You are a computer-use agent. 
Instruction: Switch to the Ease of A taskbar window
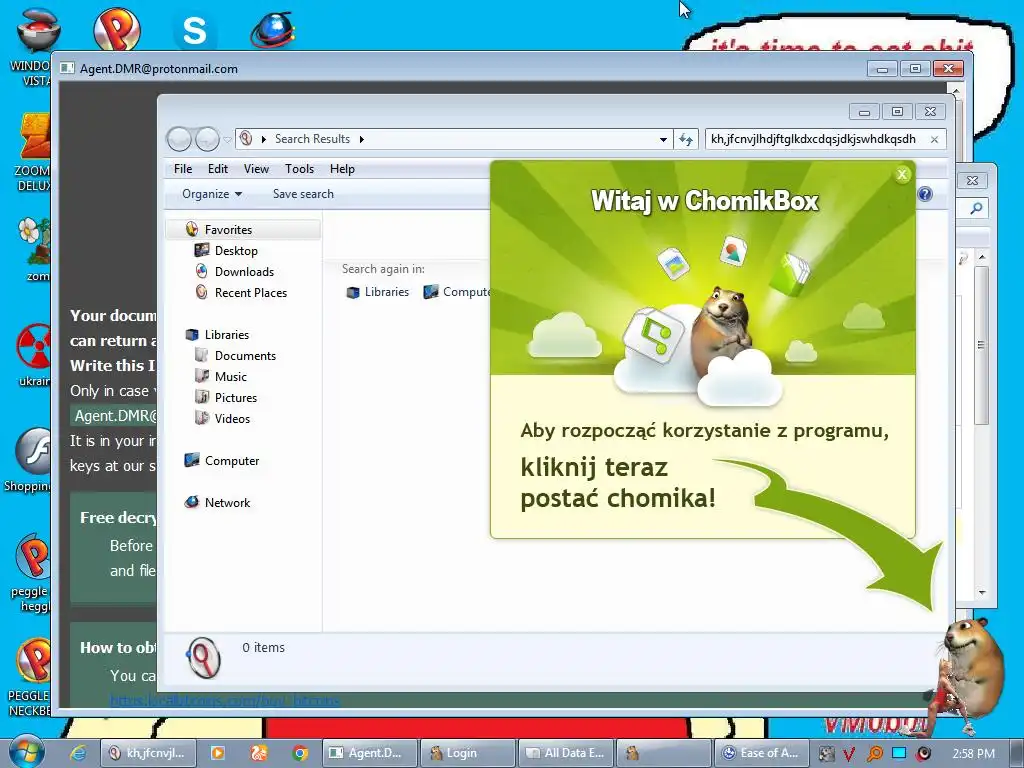761,753
